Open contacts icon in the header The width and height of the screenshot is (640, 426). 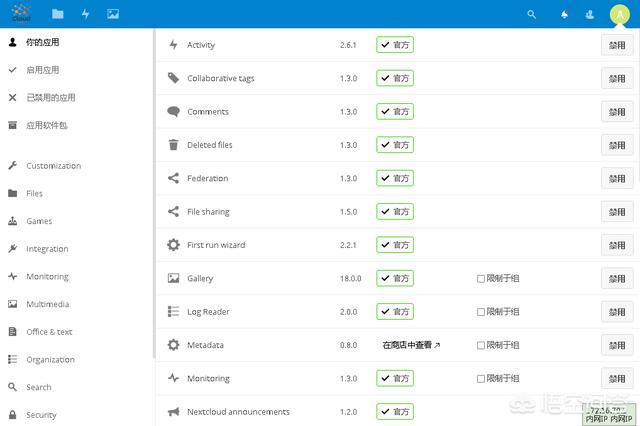589,15
